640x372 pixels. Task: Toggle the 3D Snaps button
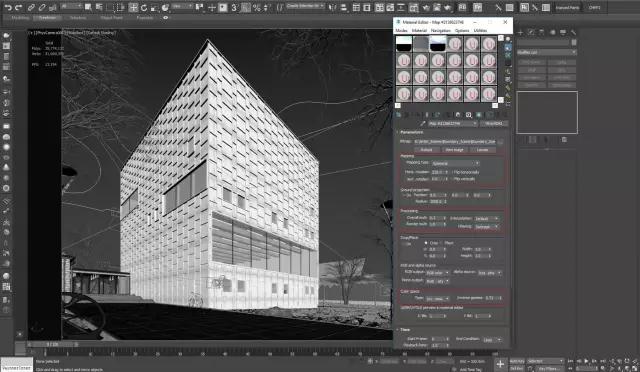point(234,7)
